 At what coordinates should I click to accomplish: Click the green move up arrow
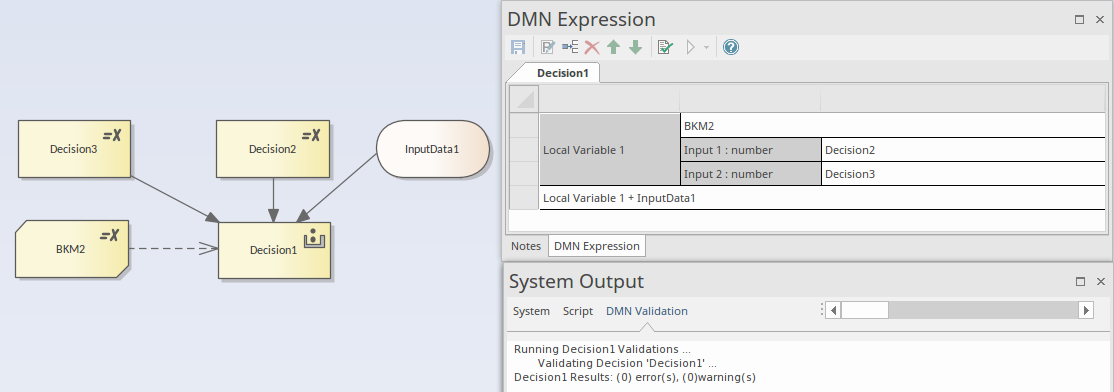click(613, 48)
